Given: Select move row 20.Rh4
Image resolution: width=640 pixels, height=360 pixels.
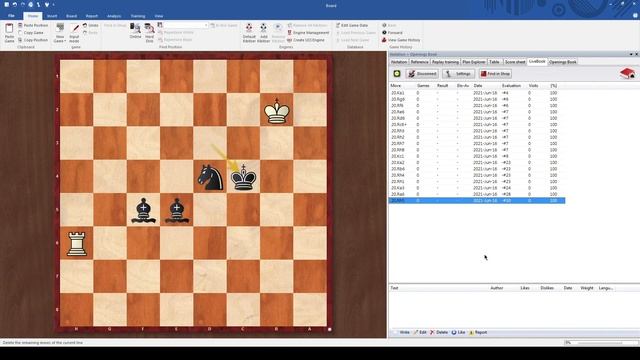Looking at the screenshot, I should click(477, 175).
